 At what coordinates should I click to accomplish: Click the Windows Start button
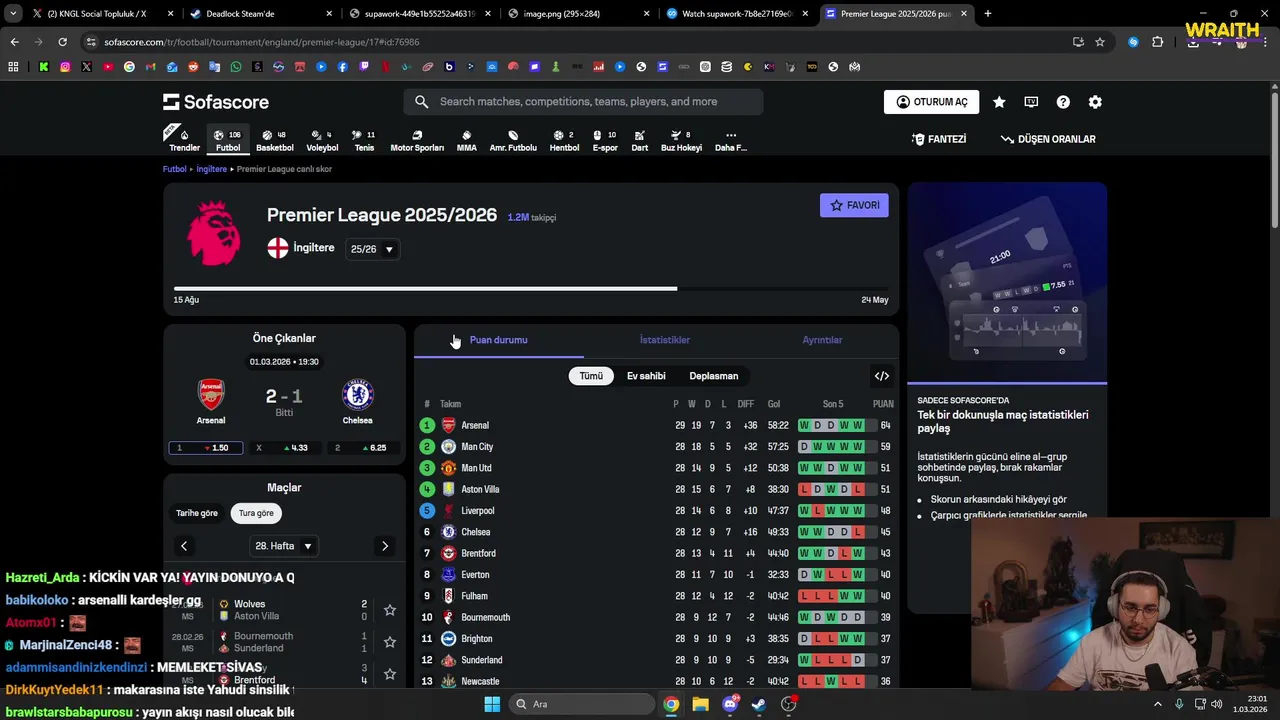(x=492, y=704)
